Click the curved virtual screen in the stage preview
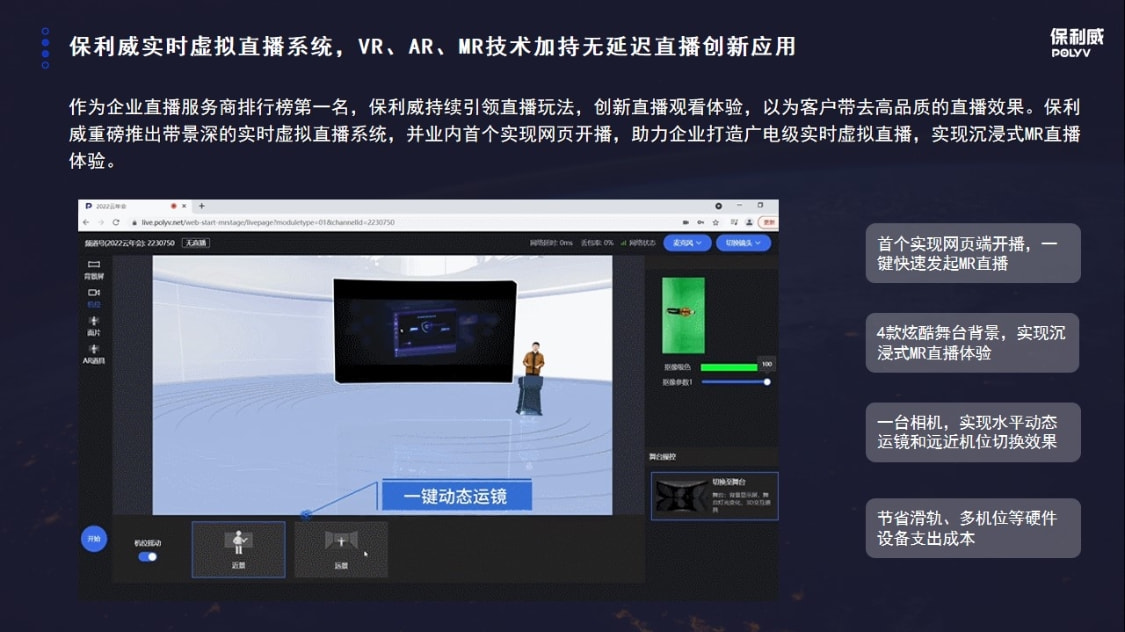 click(425, 331)
